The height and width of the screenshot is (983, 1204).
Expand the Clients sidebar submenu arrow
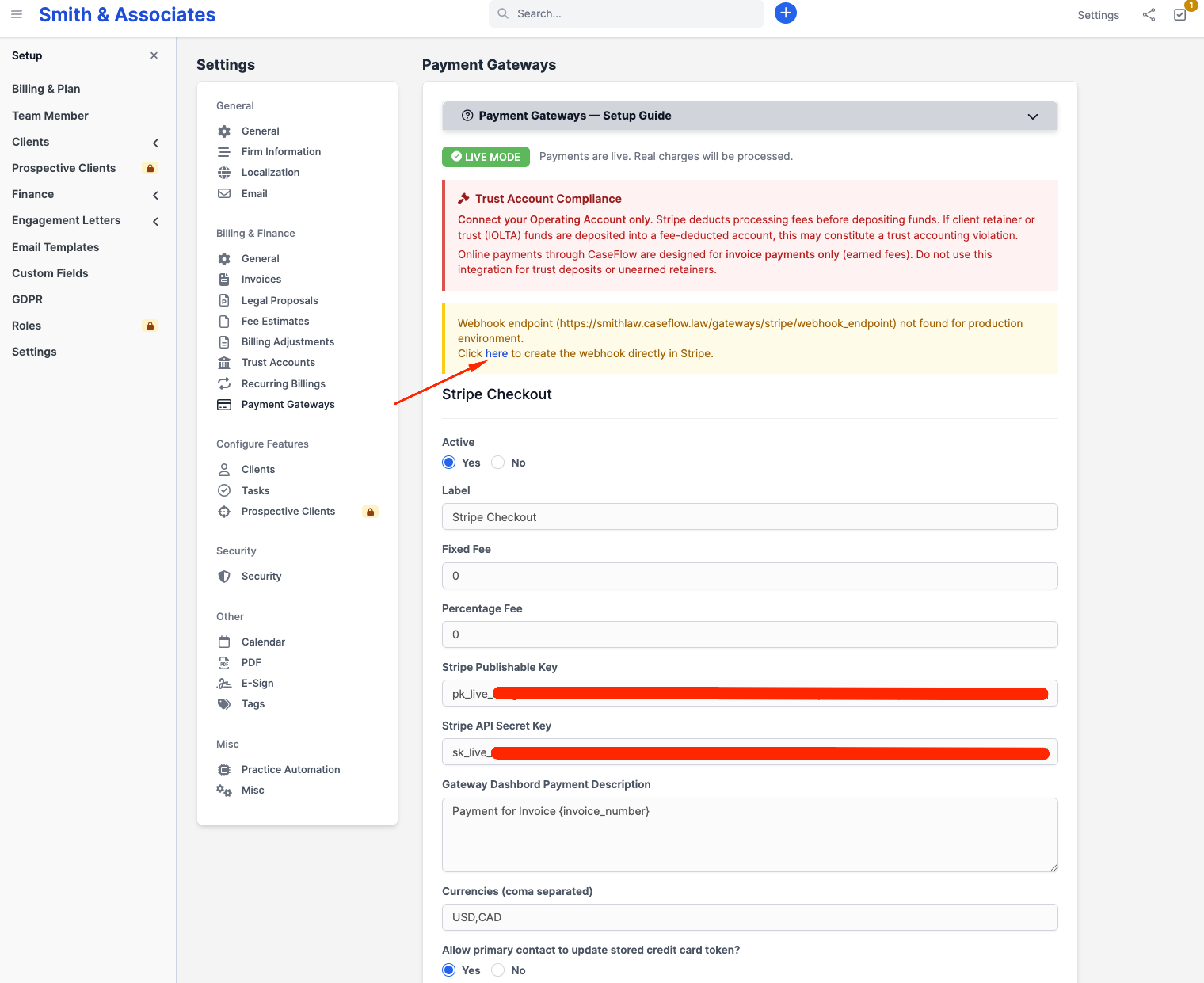point(155,143)
